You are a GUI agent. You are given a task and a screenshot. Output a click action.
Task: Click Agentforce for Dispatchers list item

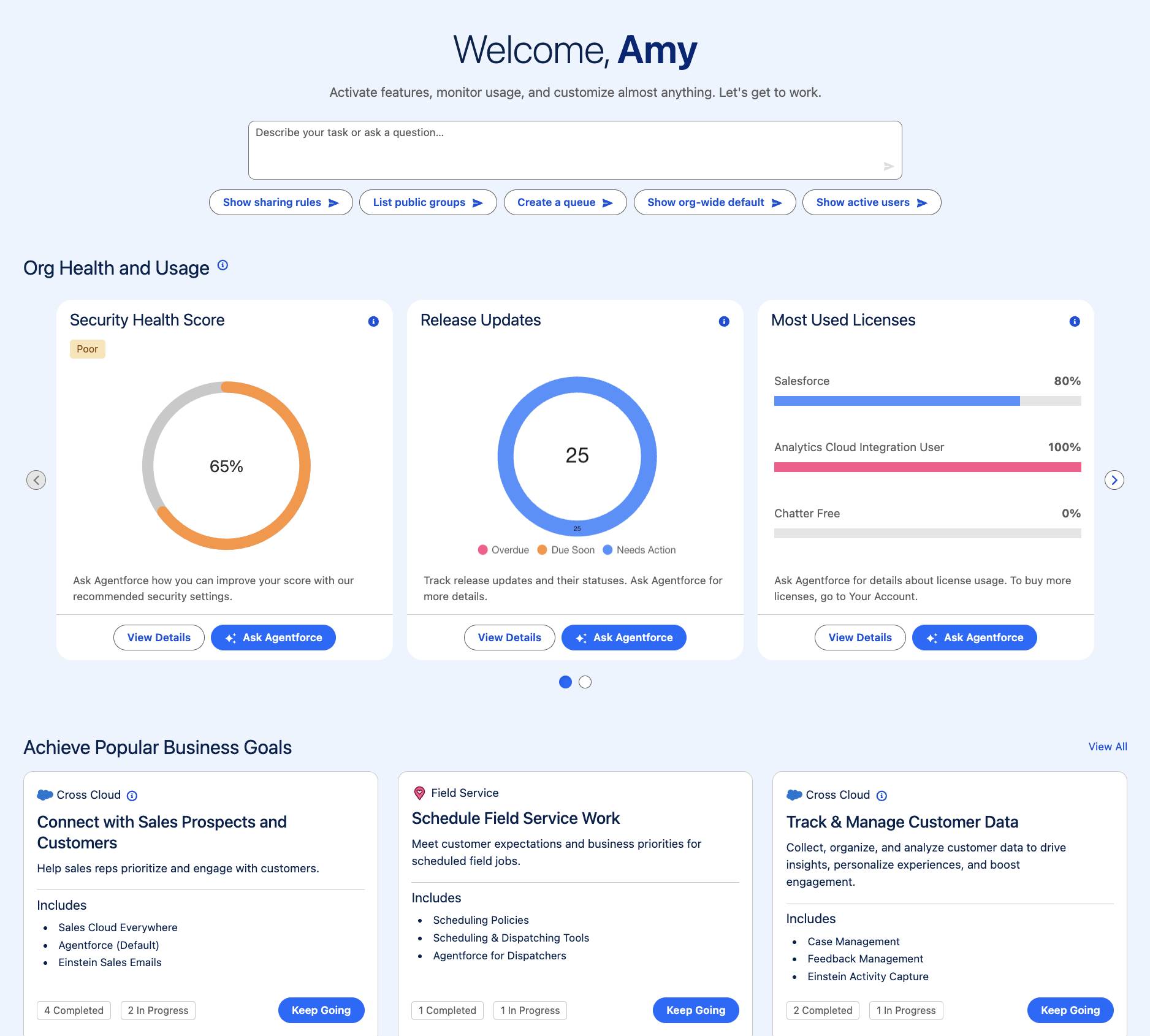coord(500,956)
